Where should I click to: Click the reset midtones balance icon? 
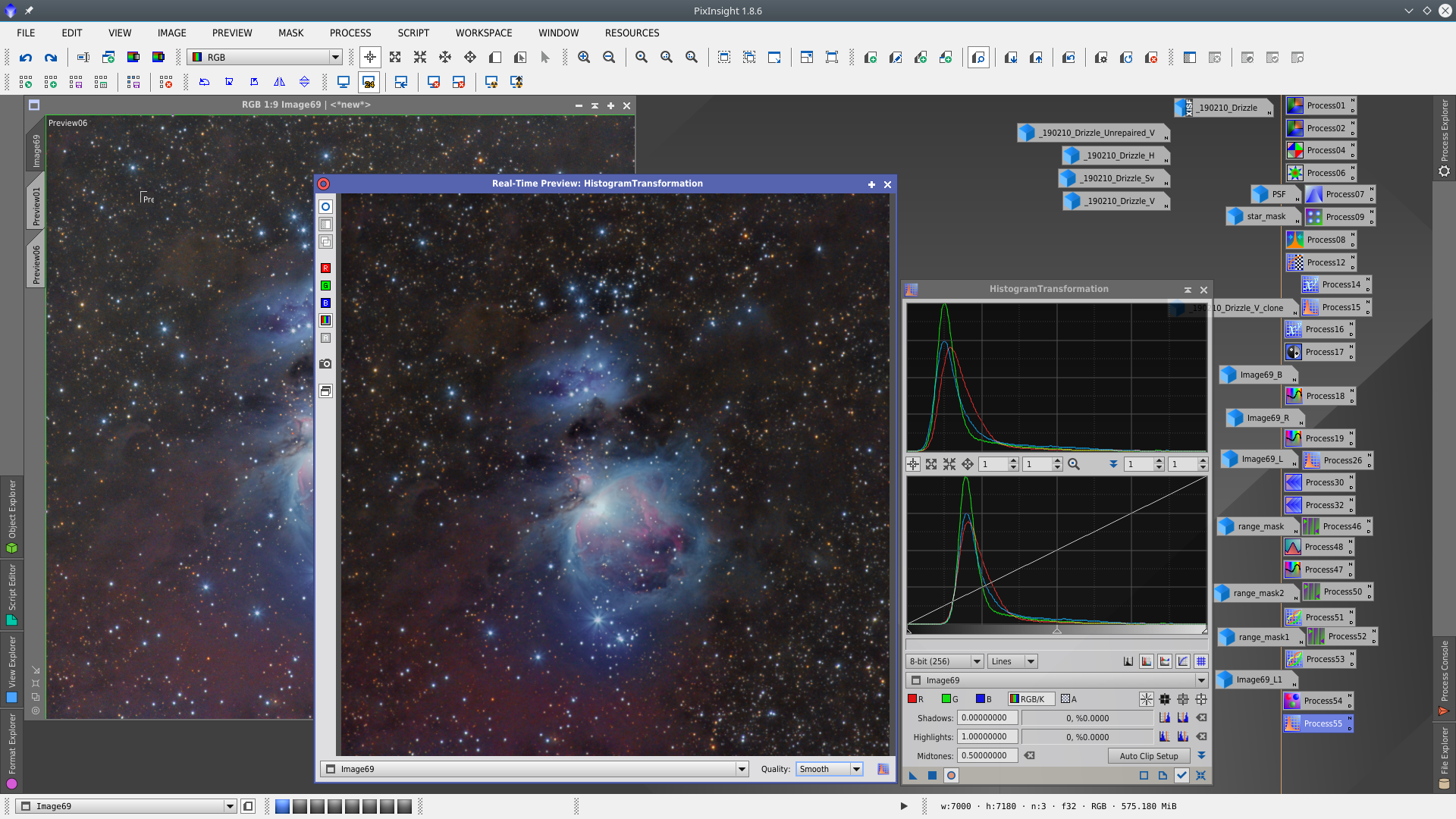coord(1029,755)
